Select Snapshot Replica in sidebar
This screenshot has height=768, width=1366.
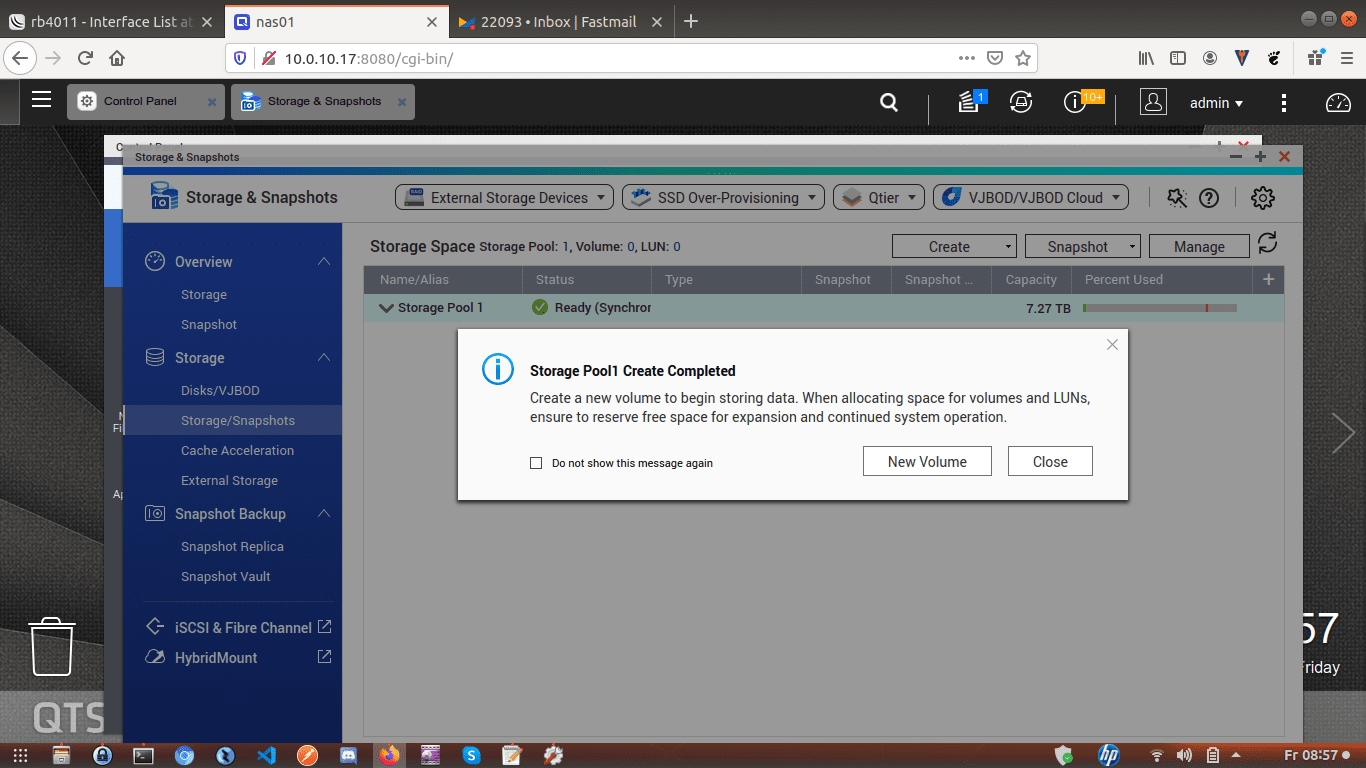tap(232, 546)
